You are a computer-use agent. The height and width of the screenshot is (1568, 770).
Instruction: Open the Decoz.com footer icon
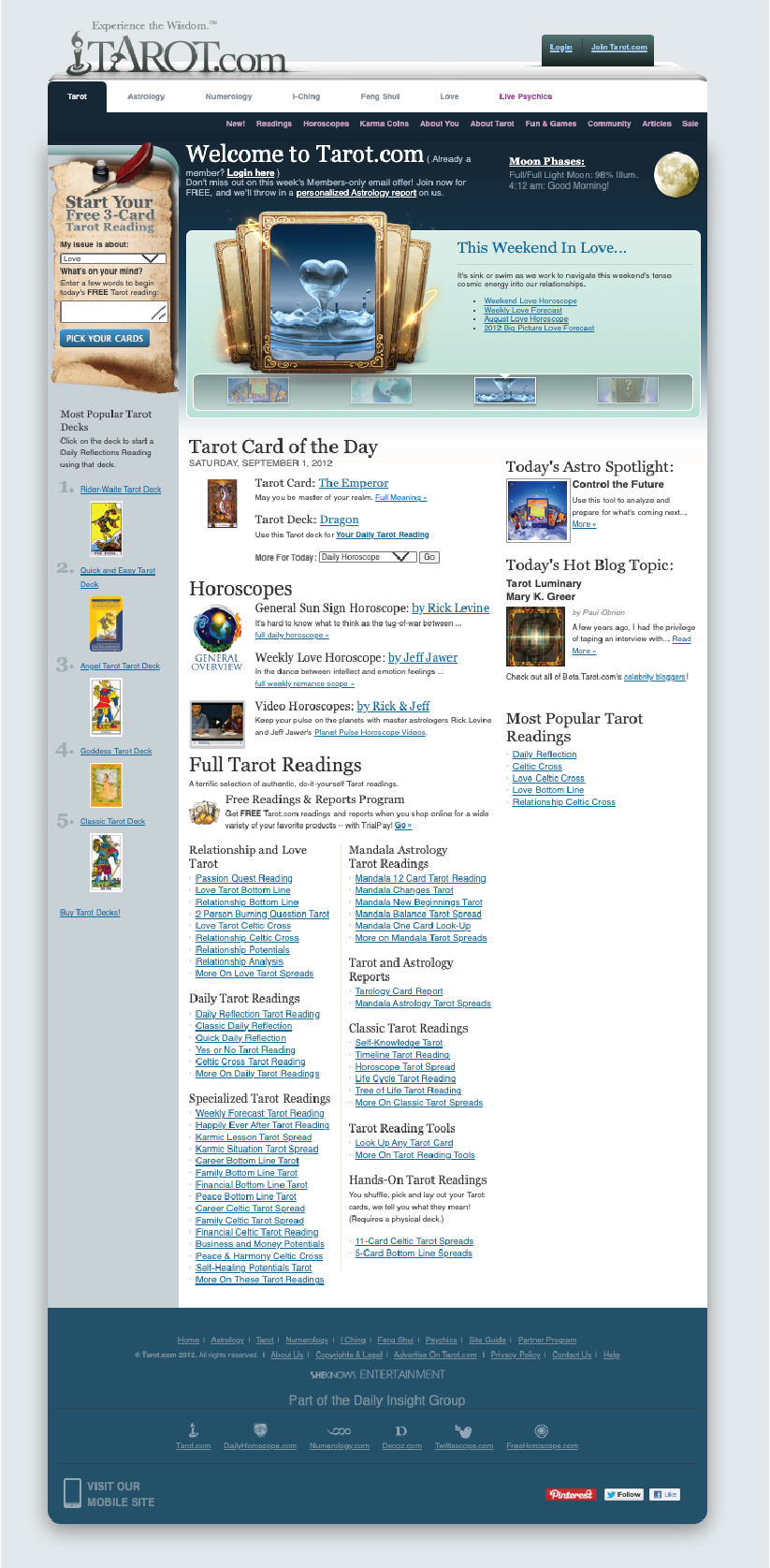coord(401,1431)
